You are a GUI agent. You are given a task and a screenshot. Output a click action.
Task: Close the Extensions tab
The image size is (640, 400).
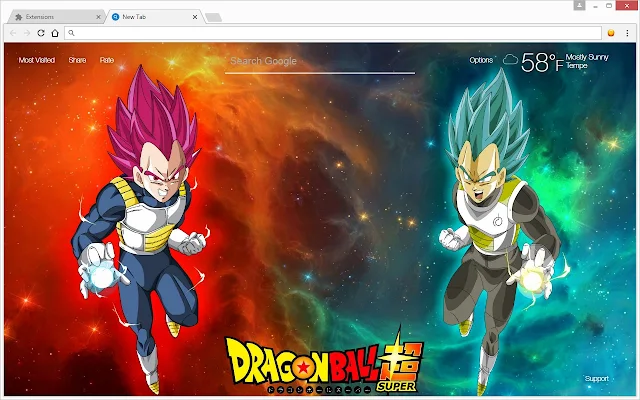(98, 17)
